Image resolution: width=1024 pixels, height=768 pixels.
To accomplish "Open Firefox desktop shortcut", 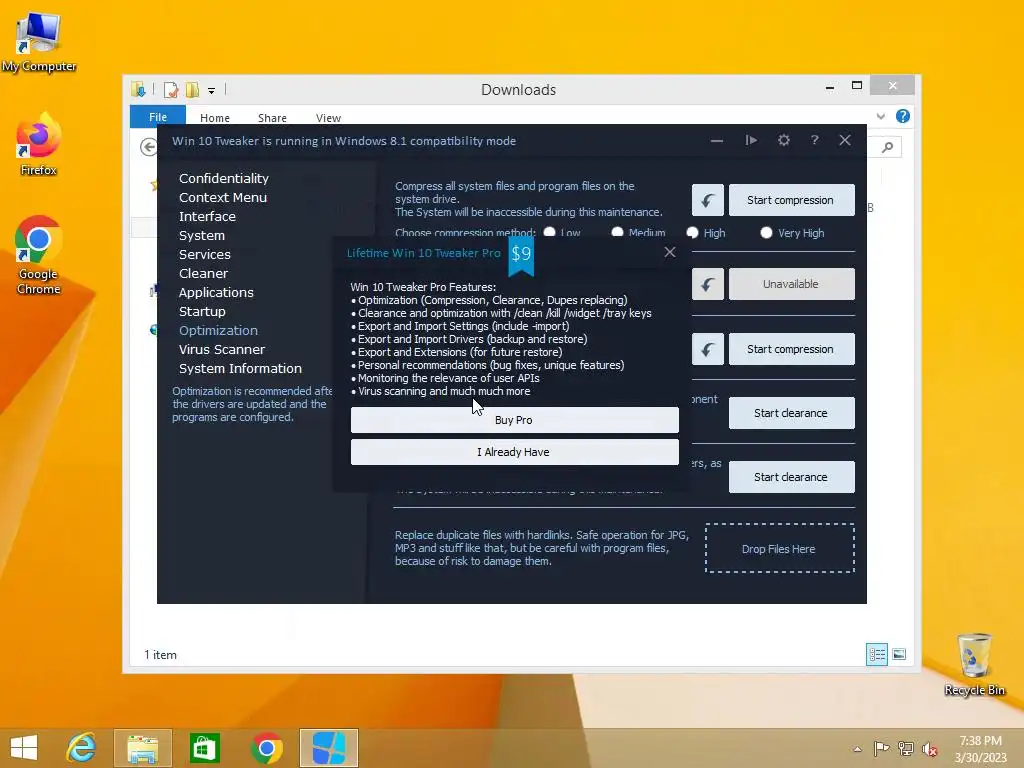I will [39, 145].
